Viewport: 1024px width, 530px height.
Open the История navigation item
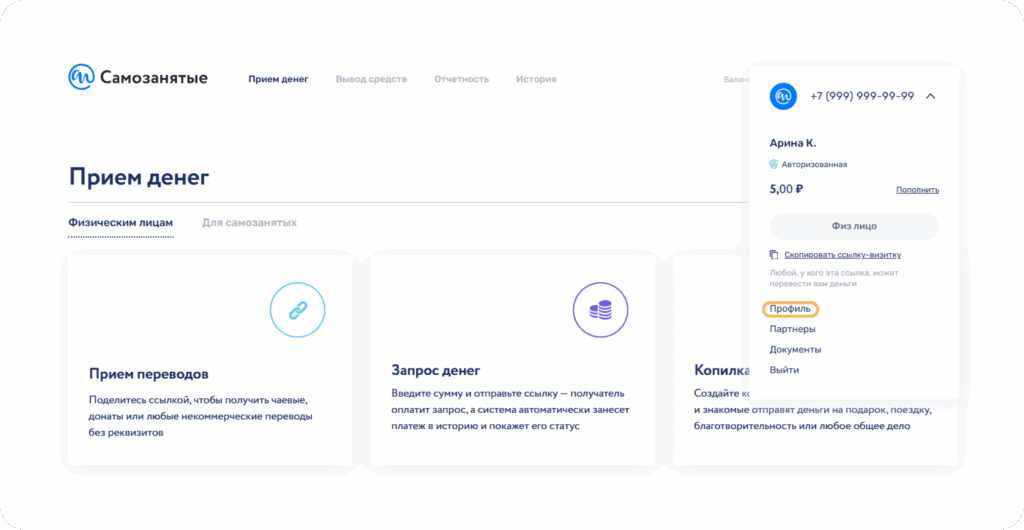click(x=536, y=79)
